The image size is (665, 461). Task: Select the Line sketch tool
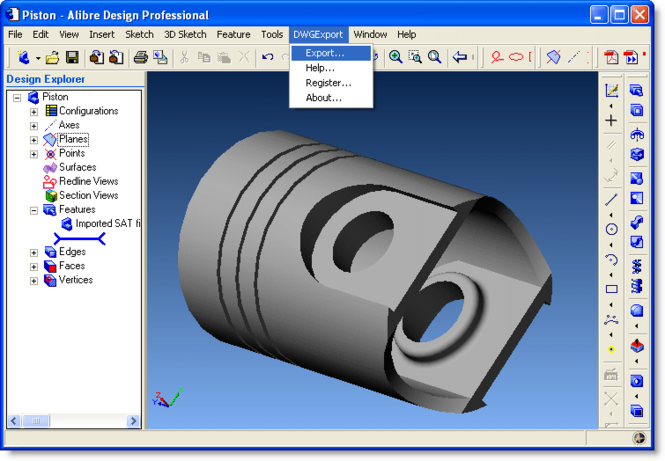click(x=611, y=199)
